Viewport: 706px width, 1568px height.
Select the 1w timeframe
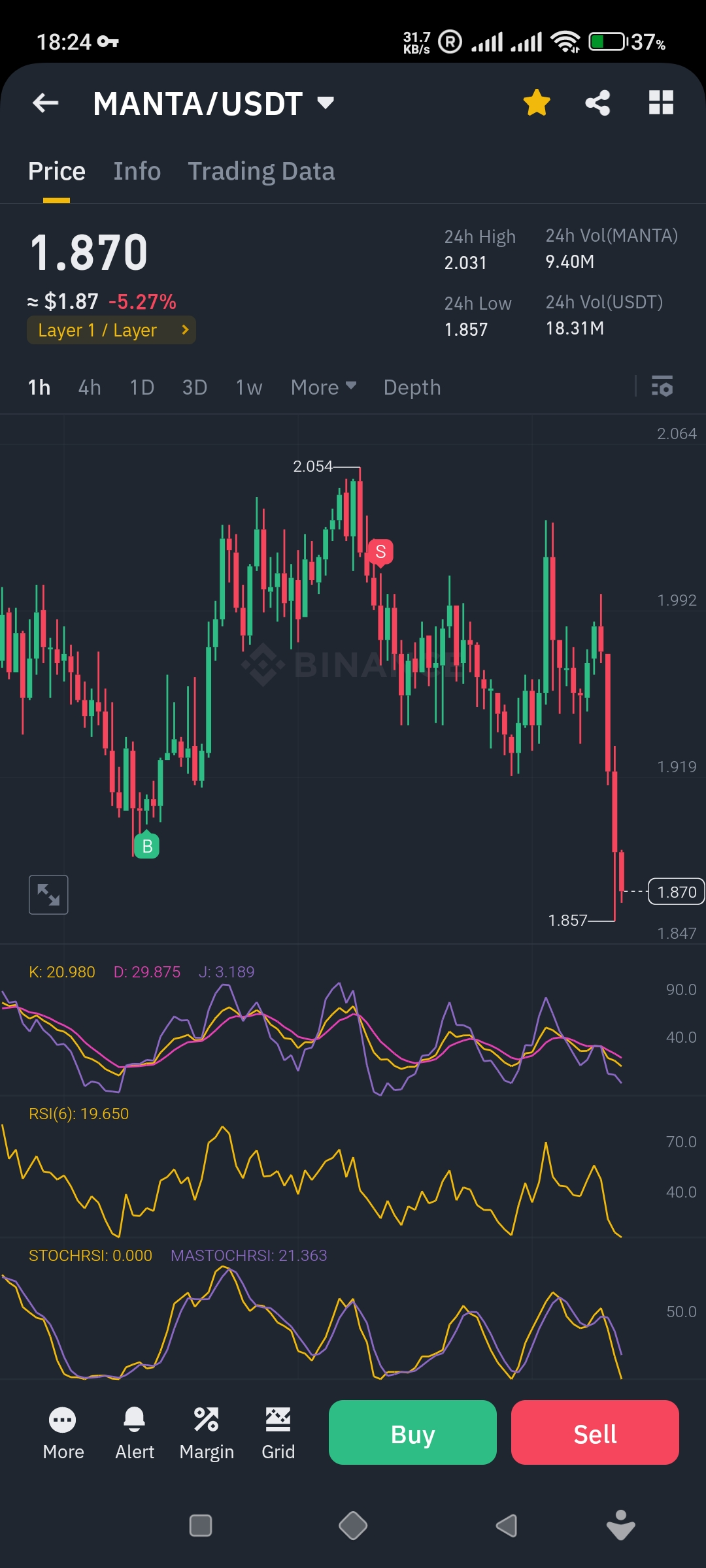(249, 387)
